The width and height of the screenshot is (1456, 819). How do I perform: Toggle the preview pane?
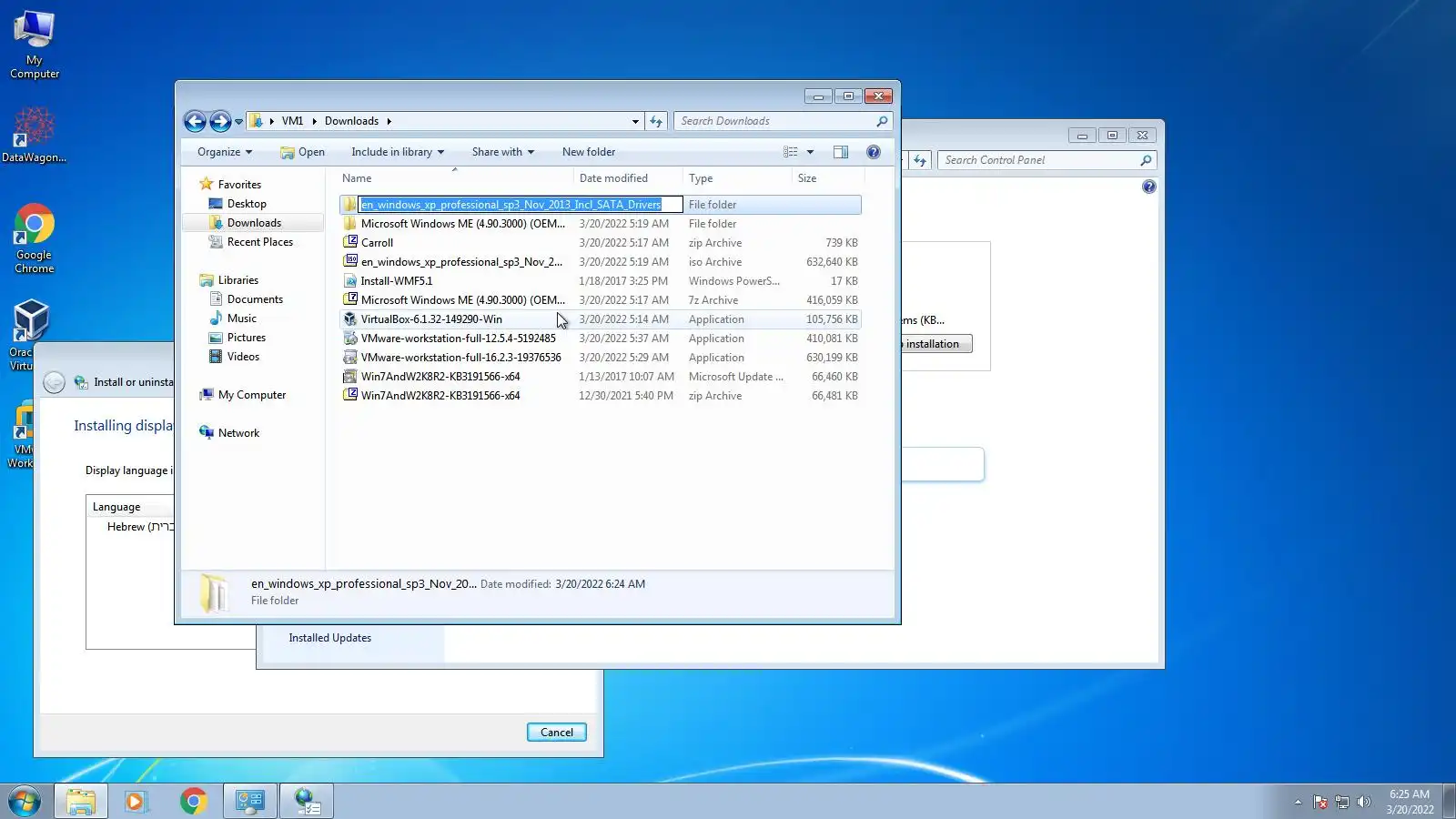841,152
